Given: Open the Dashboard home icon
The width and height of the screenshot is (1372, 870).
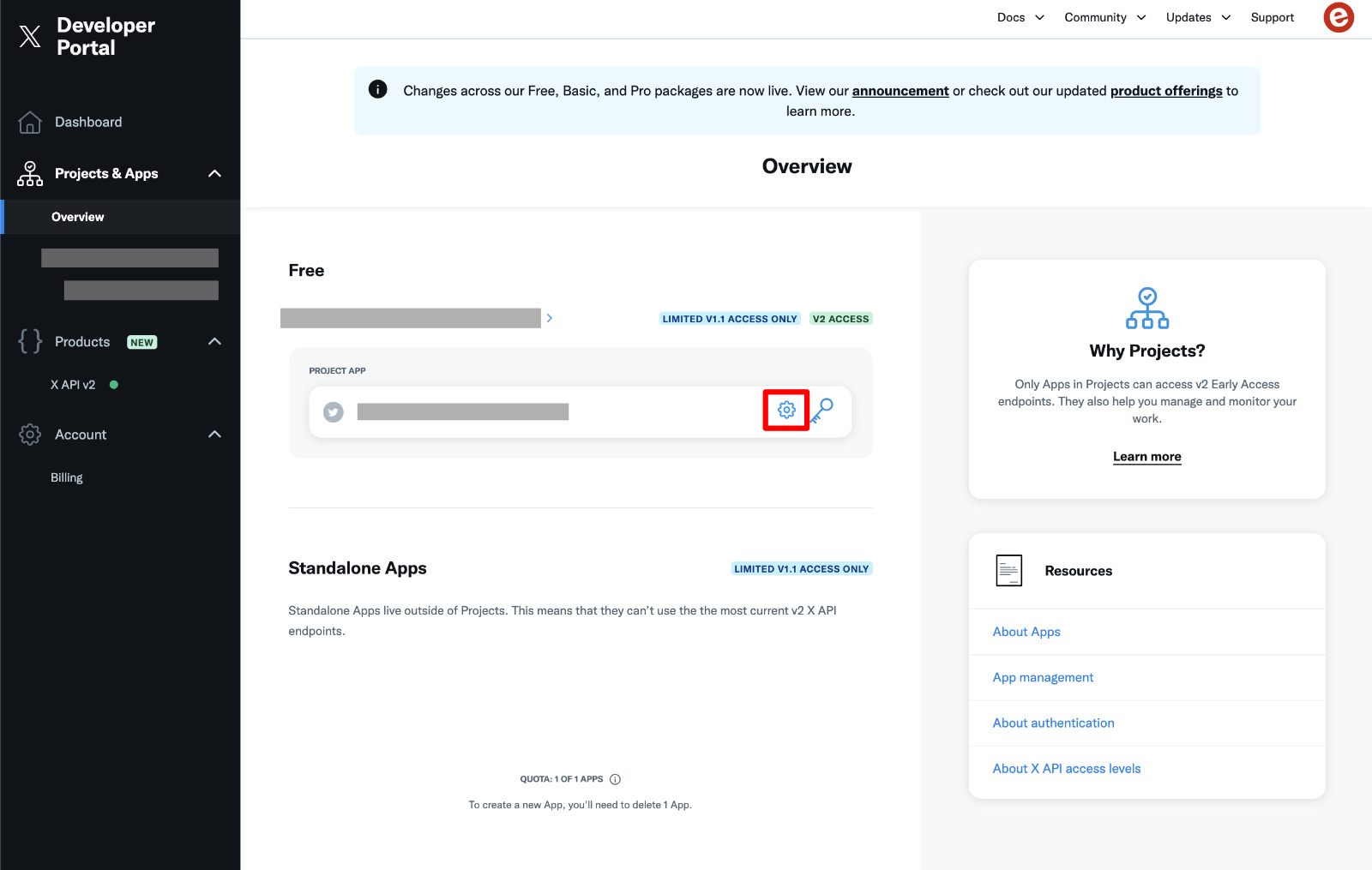Looking at the screenshot, I should (x=30, y=123).
